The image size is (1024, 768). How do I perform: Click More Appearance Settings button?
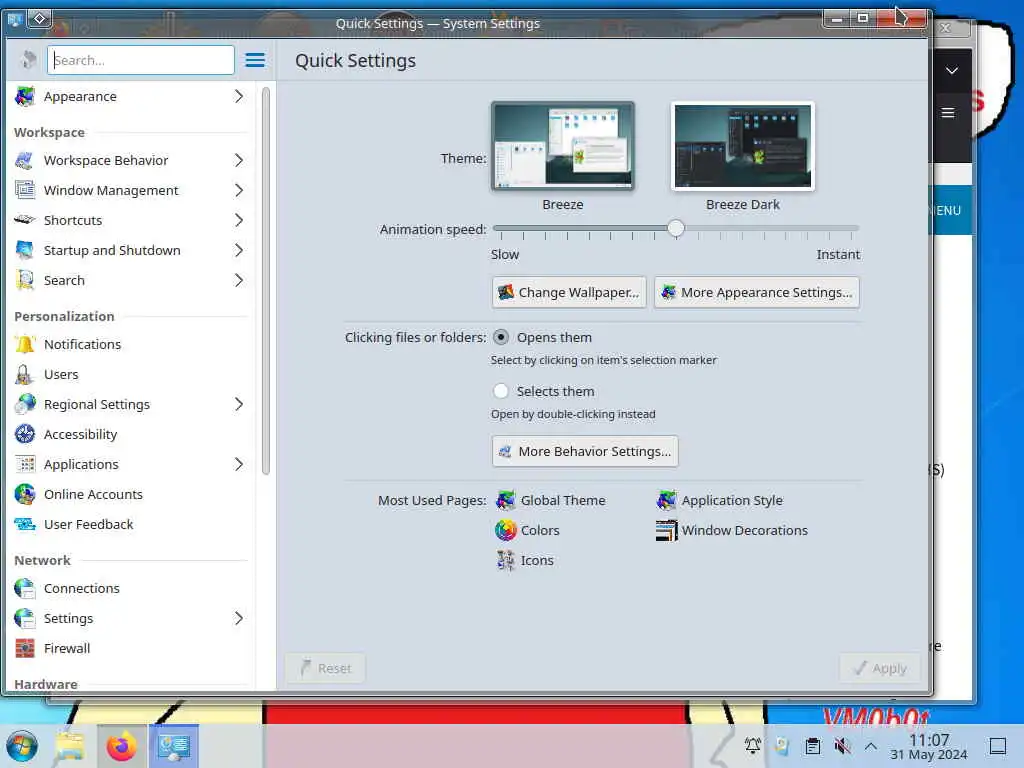[x=757, y=293]
